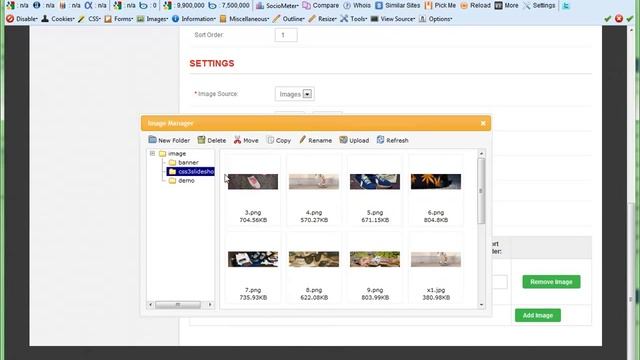This screenshot has height=360, width=640.
Task: Click the 7.png file name
Action: click(253, 290)
